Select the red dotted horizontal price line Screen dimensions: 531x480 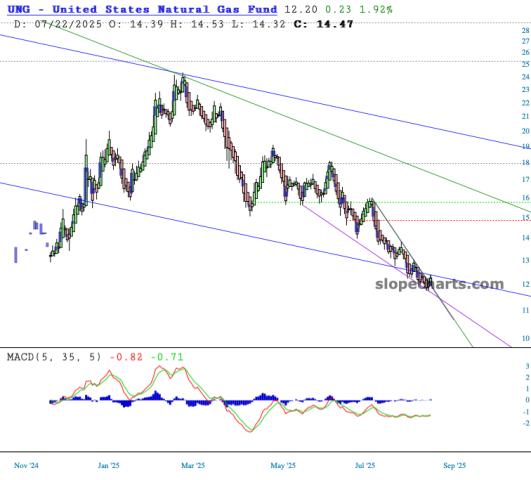coord(451,221)
